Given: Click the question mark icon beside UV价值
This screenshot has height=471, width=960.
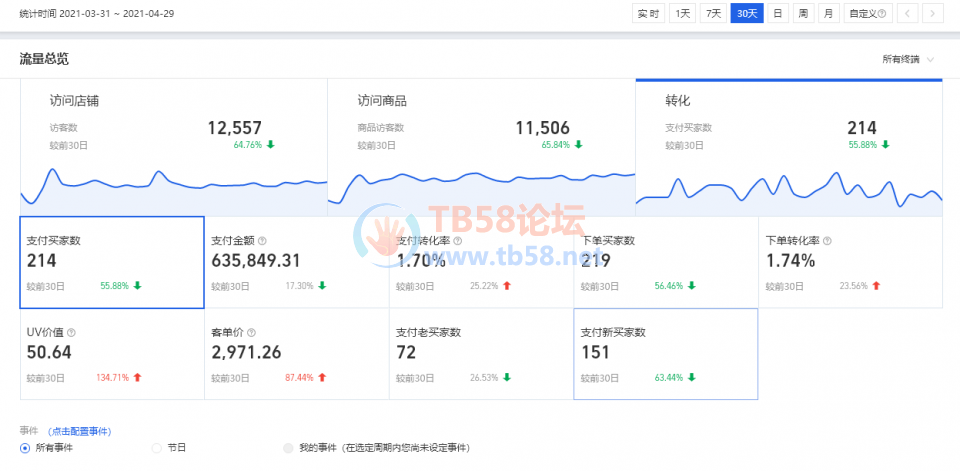Looking at the screenshot, I should (x=71, y=333).
